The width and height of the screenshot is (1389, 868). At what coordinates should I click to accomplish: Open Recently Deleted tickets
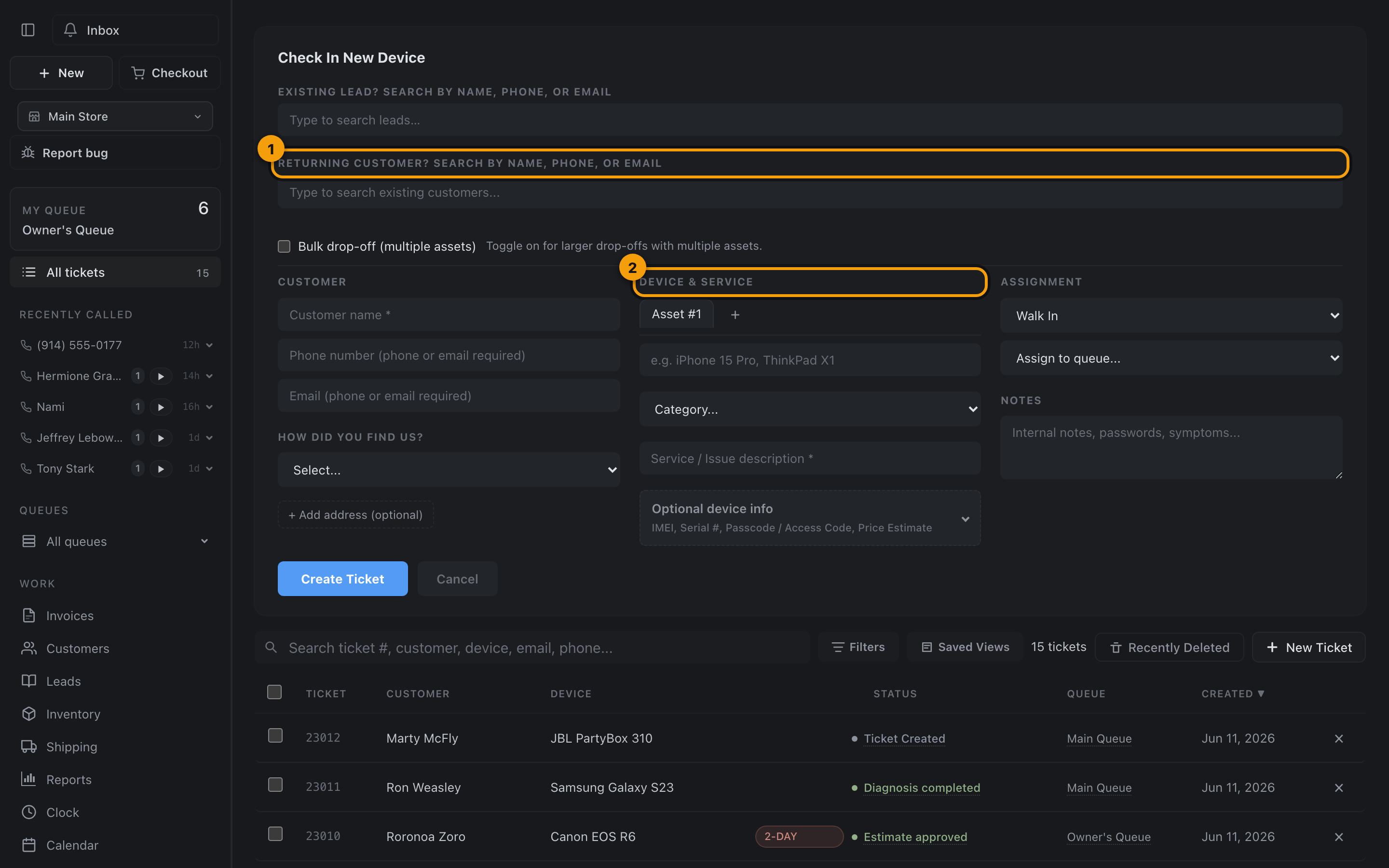1169,648
